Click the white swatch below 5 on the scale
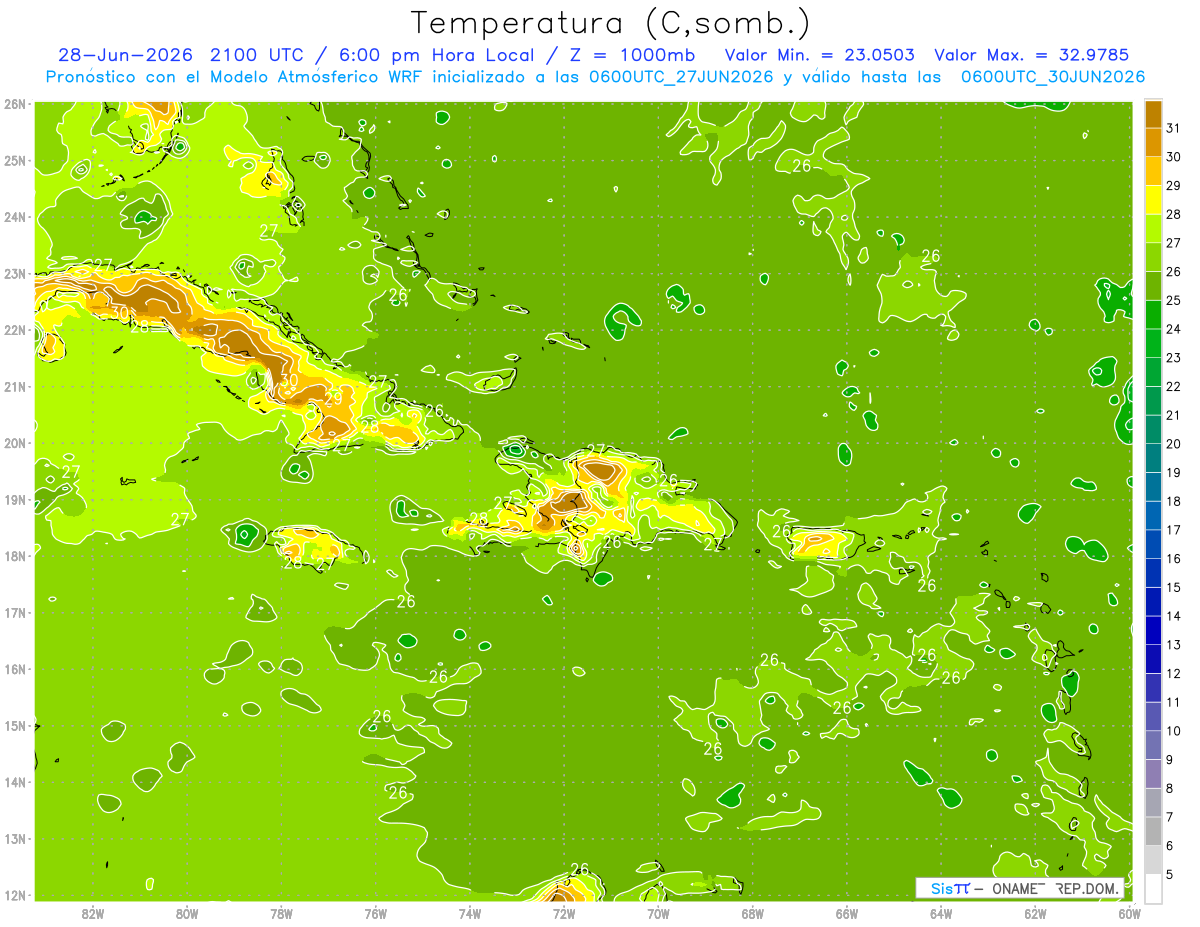Viewport: 1200px width, 927px height. tap(1153, 888)
